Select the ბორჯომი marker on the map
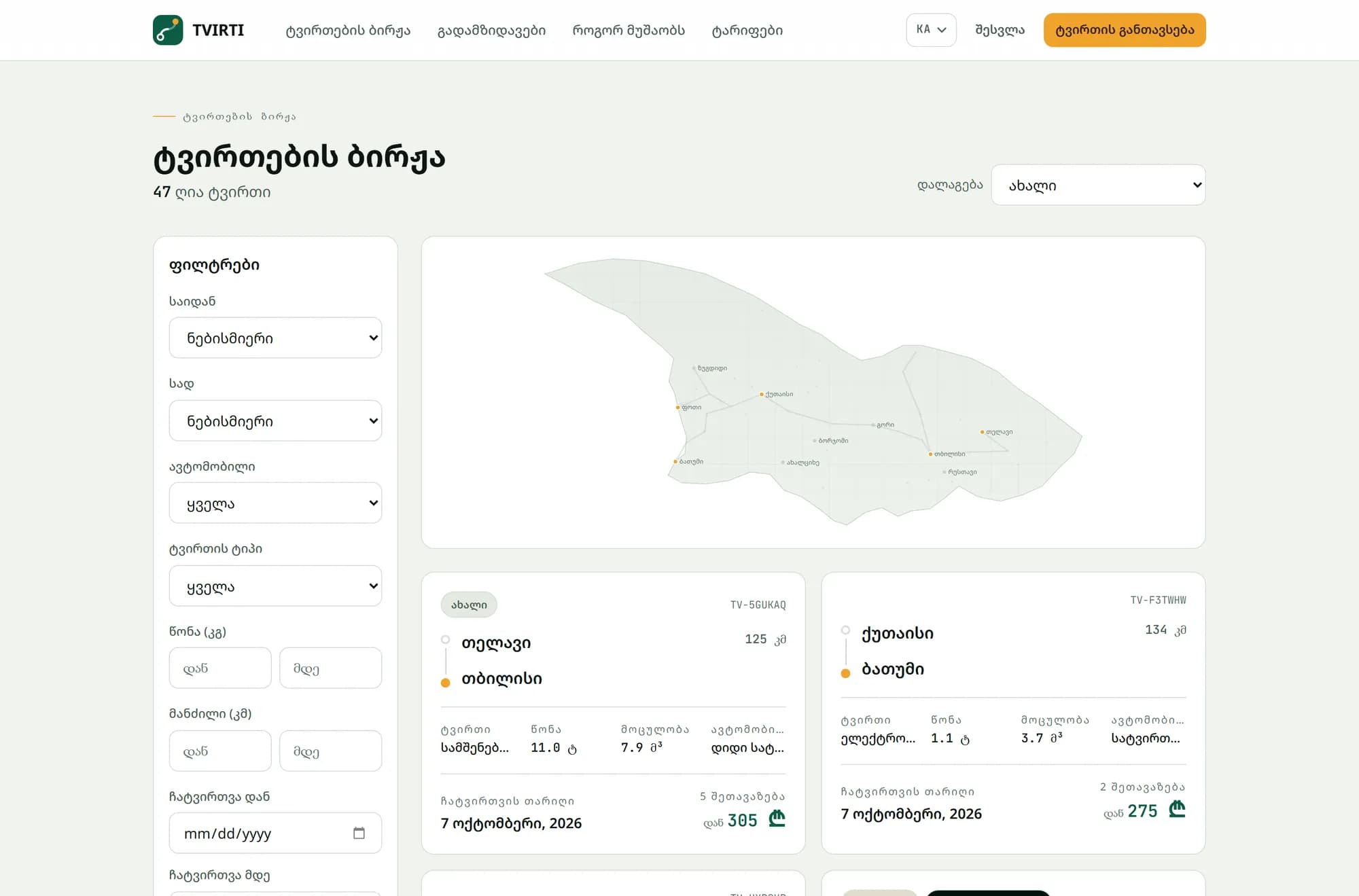The image size is (1359, 896). 815,441
